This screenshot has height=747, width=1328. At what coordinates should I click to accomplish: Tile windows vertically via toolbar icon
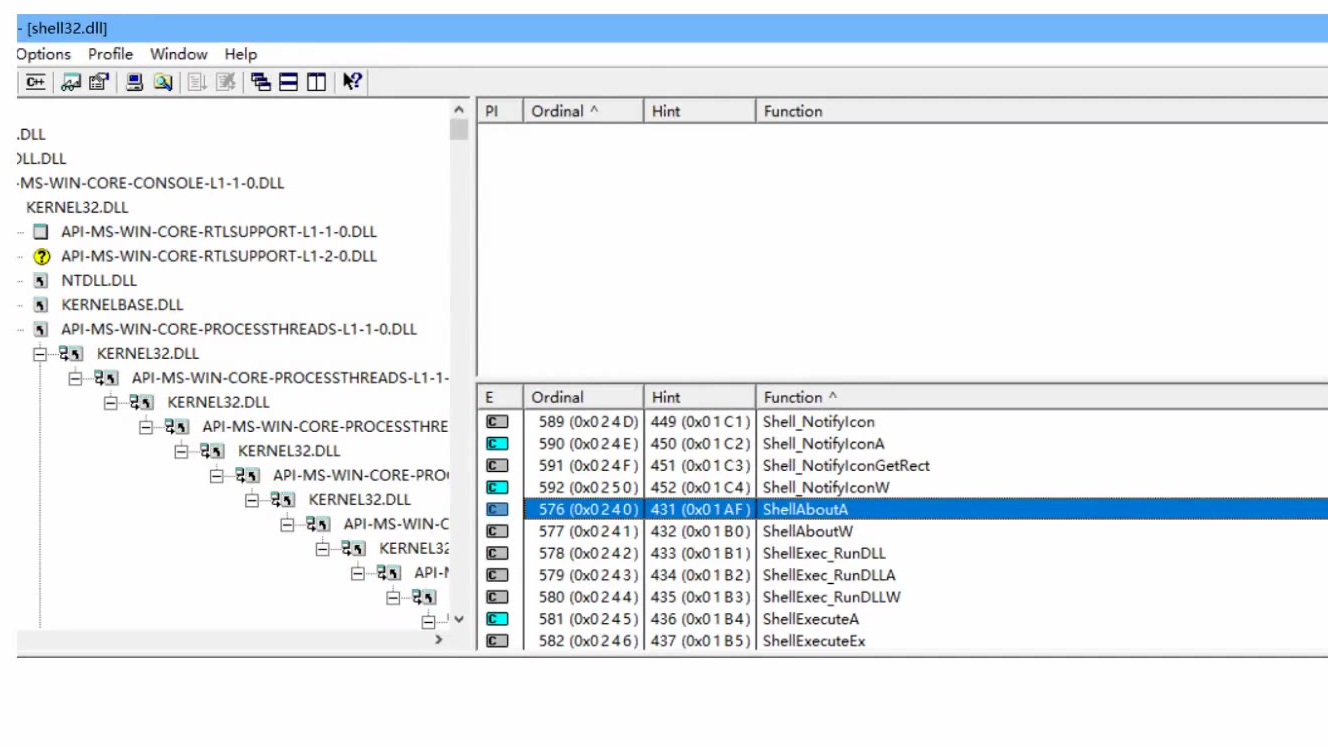click(x=315, y=83)
